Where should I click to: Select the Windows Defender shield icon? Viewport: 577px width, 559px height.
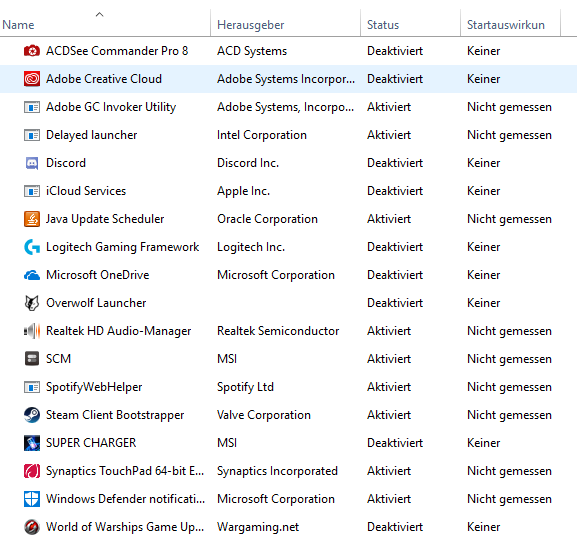[32, 499]
